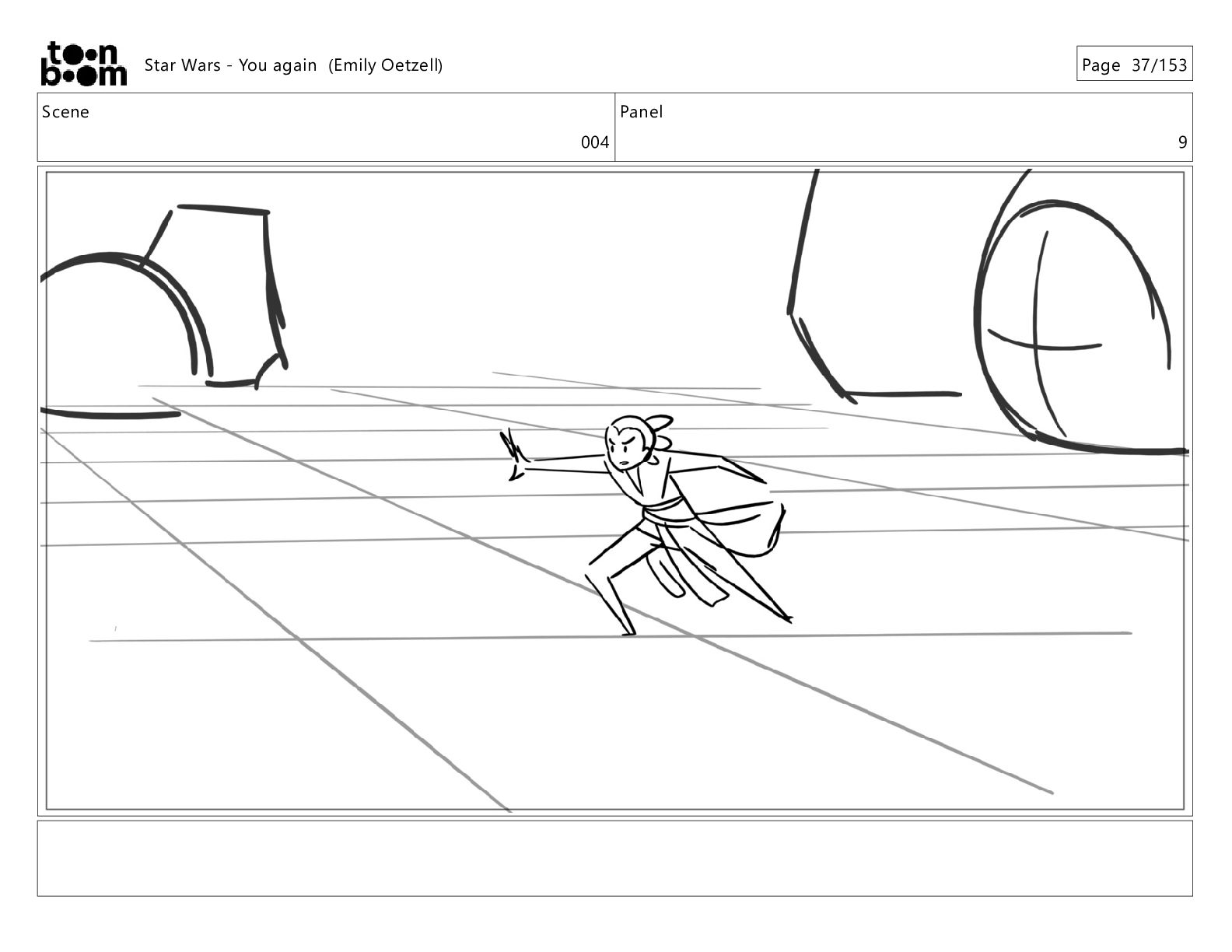The height and width of the screenshot is (952, 1232).
Task: Click the 'Page 37/153' indicator box
Action: pos(1134,64)
